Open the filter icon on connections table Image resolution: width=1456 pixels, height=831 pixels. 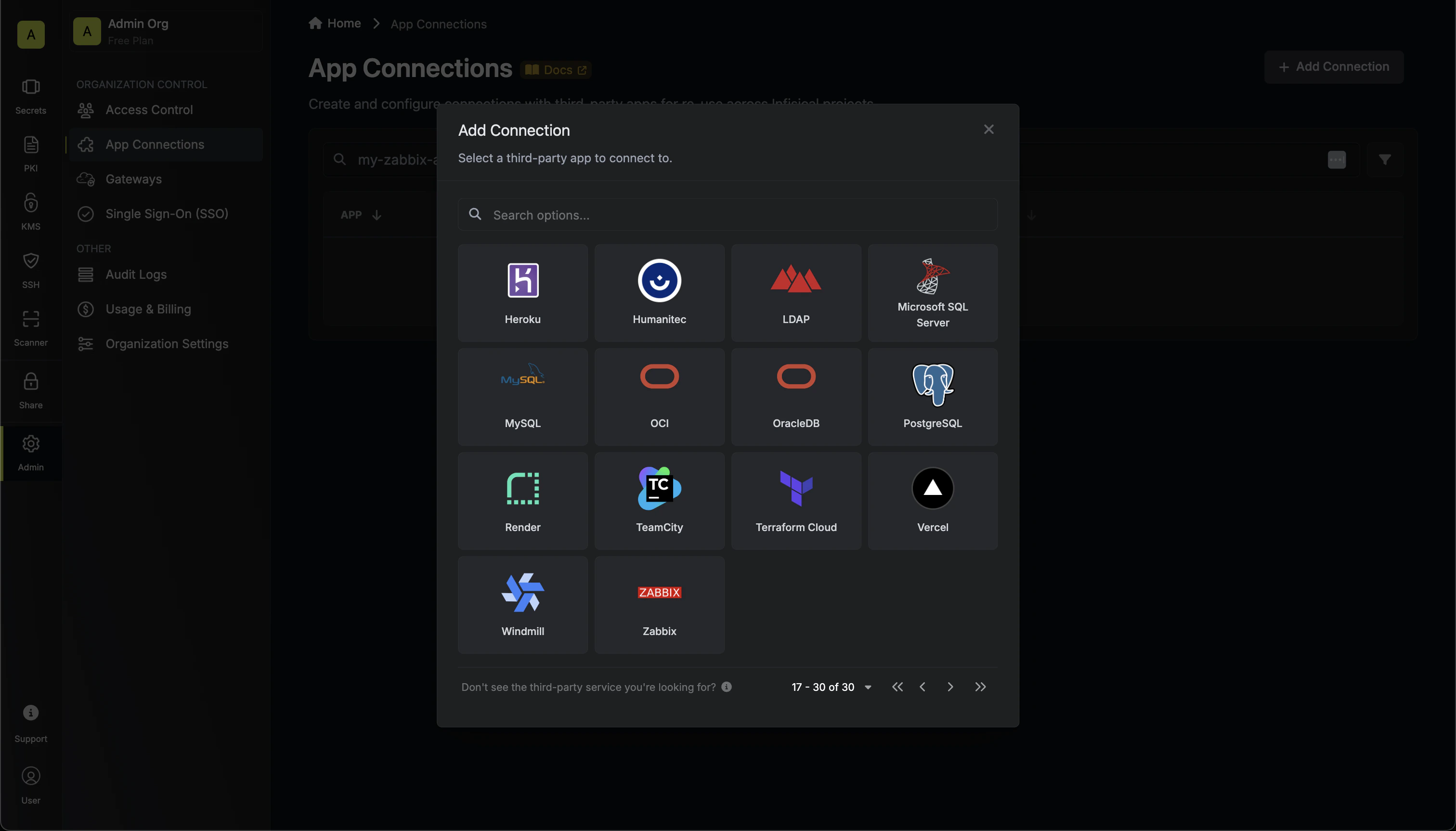click(1385, 159)
